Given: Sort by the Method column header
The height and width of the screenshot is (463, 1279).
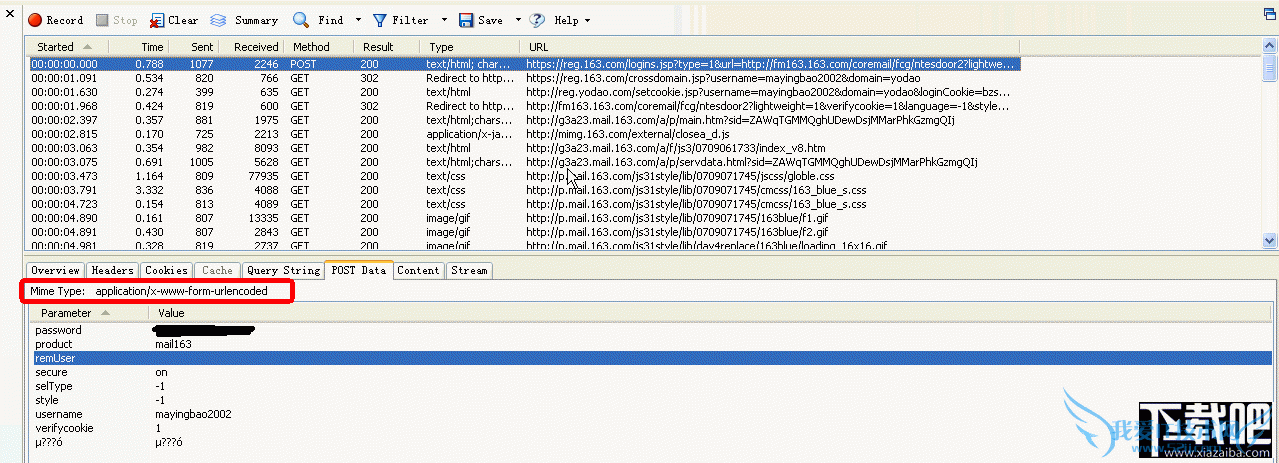Looking at the screenshot, I should click(320, 47).
